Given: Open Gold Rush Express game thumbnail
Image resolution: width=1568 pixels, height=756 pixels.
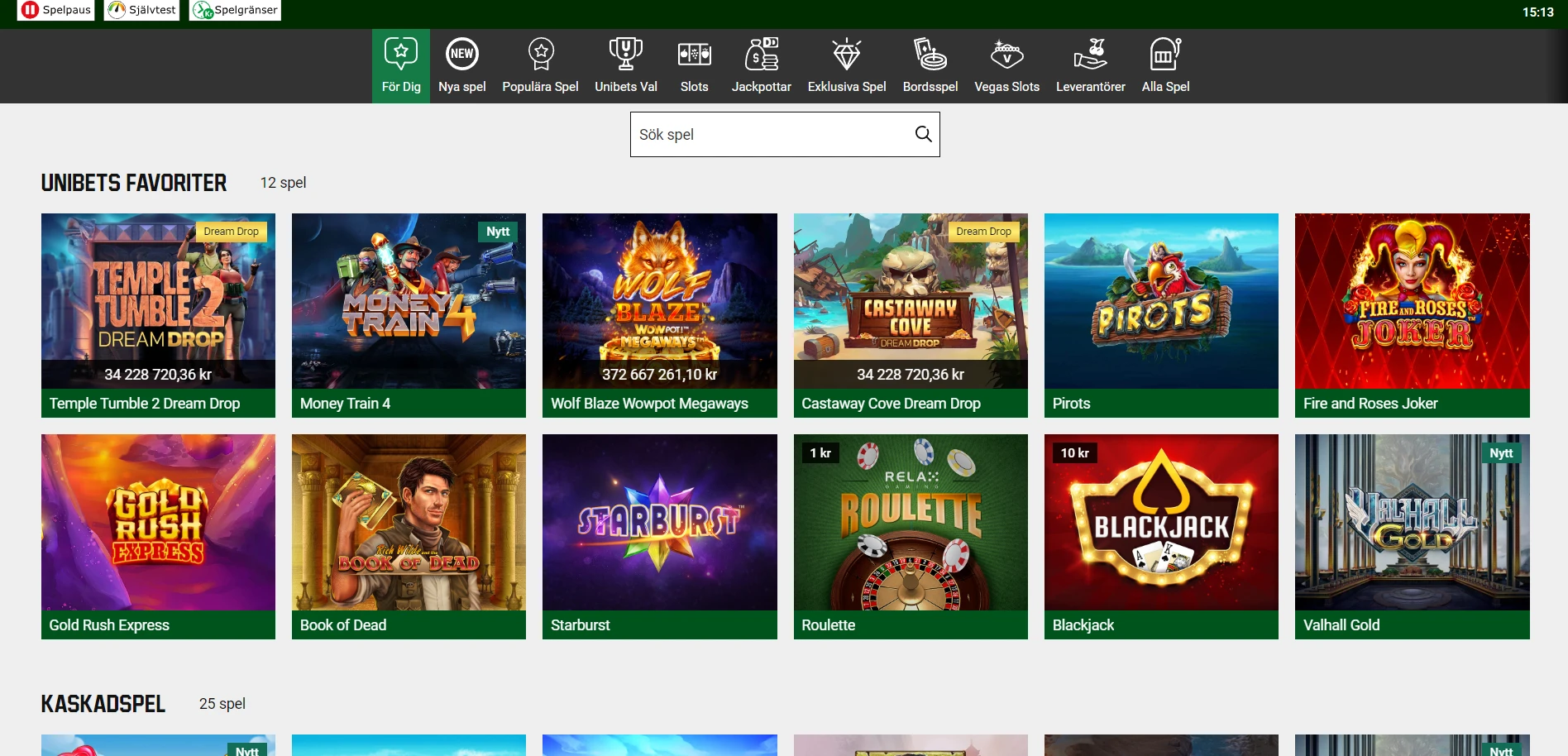Looking at the screenshot, I should coord(158,523).
